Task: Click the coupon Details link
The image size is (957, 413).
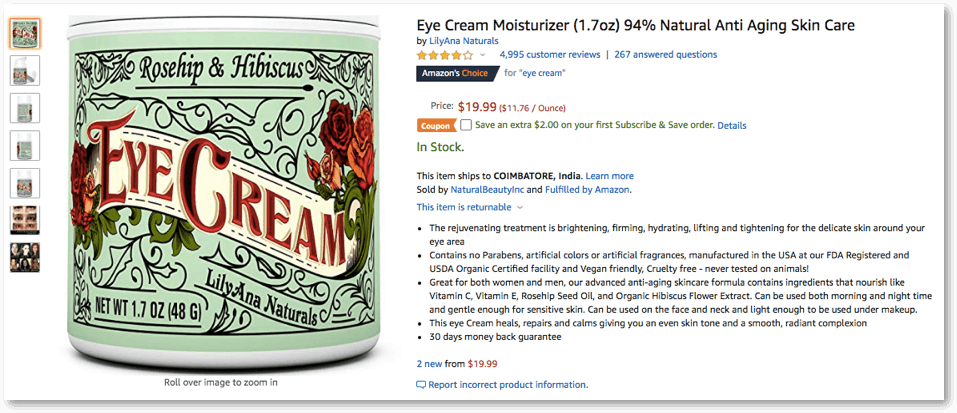Action: coord(731,126)
